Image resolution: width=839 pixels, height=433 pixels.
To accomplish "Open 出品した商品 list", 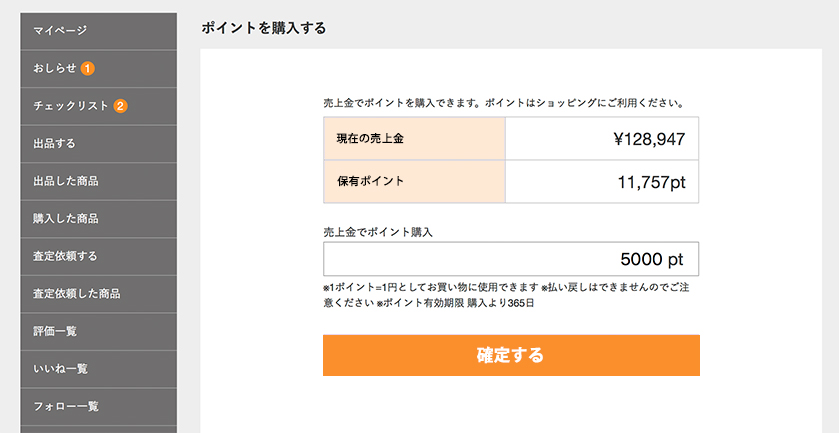I will point(65,181).
